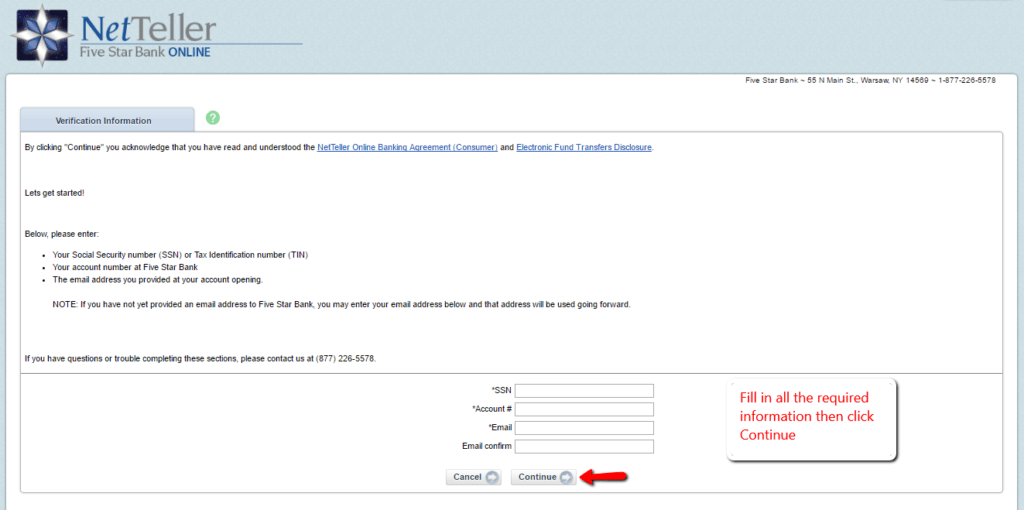Image resolution: width=1024 pixels, height=510 pixels.
Task: Open the Electronic Fund Transfers Disclosure link
Action: pyautogui.click(x=584, y=148)
